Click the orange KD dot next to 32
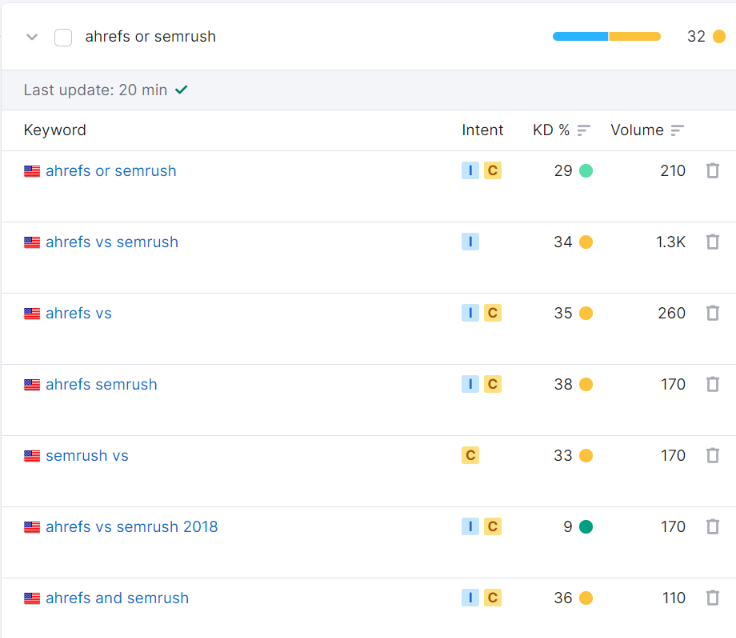 (719, 36)
